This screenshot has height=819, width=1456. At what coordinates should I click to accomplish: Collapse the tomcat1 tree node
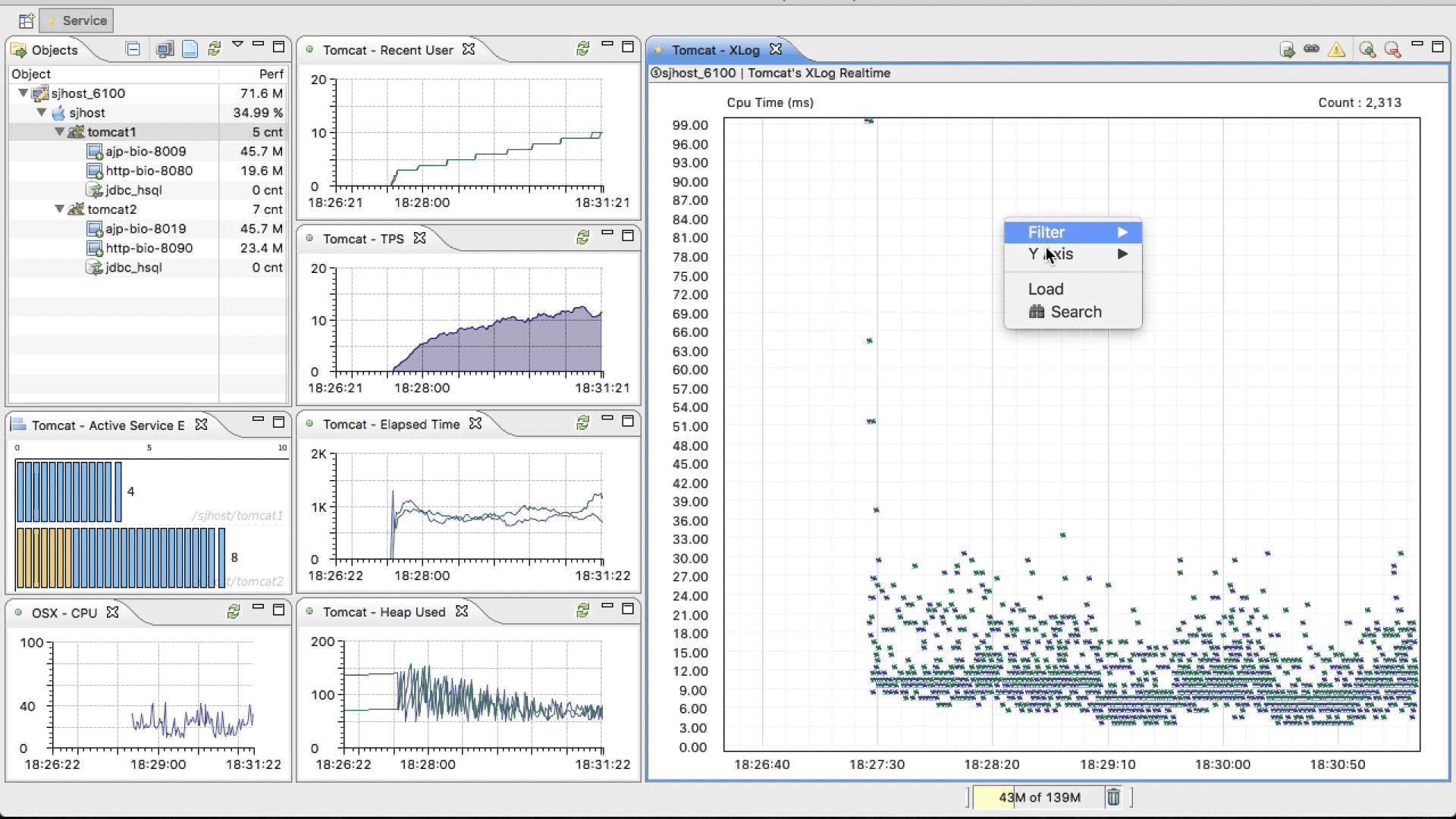pos(60,132)
